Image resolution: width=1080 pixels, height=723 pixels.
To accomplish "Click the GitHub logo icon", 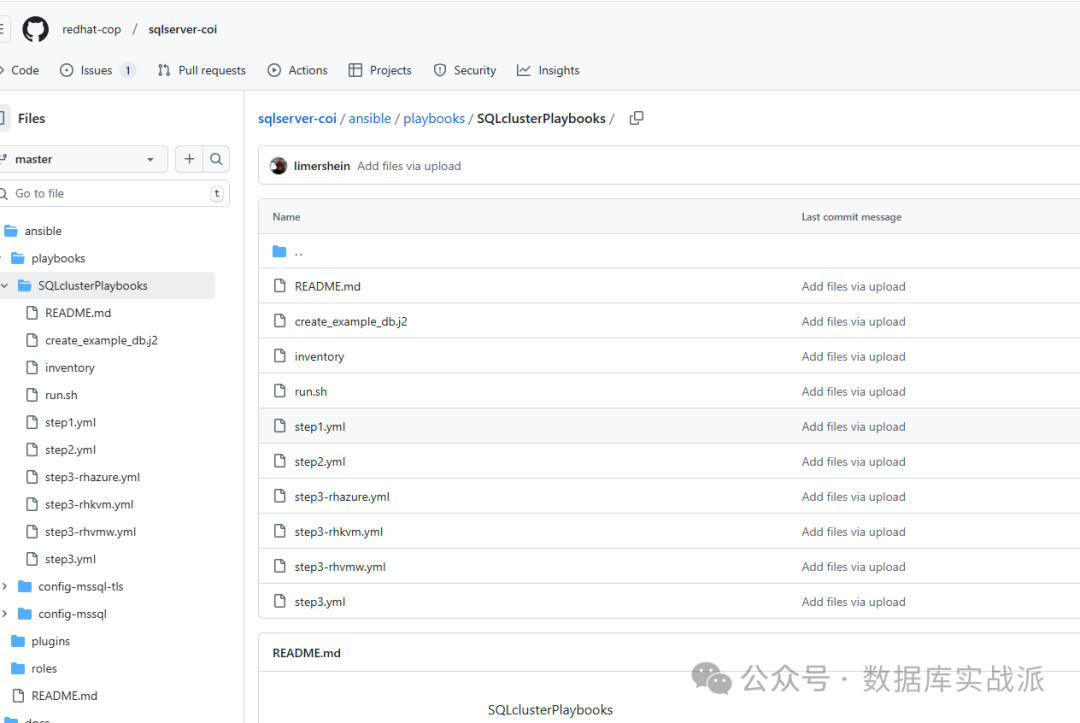I will tap(36, 29).
